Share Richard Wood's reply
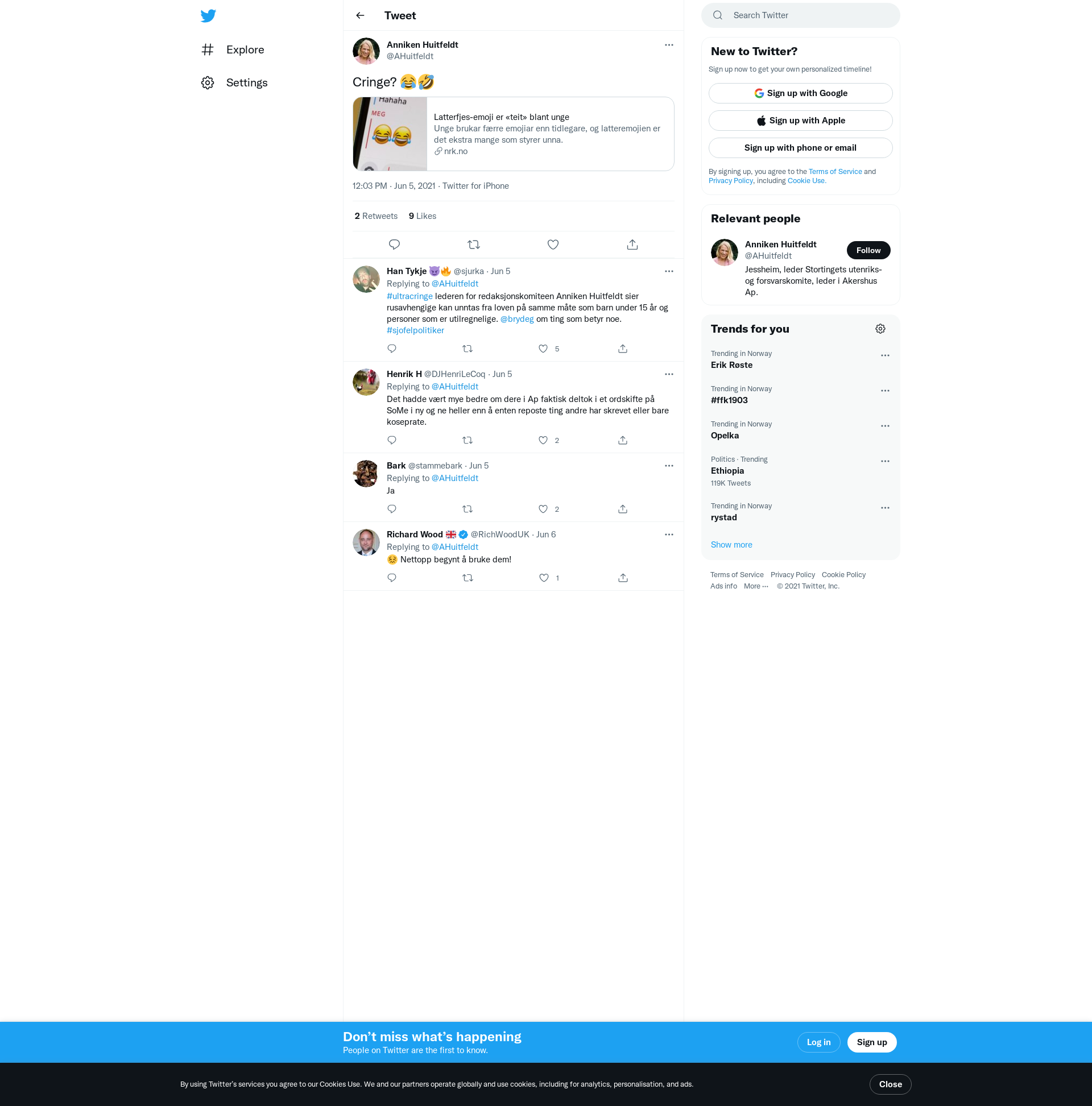Screen dimensions: 1092x1106 [622, 578]
